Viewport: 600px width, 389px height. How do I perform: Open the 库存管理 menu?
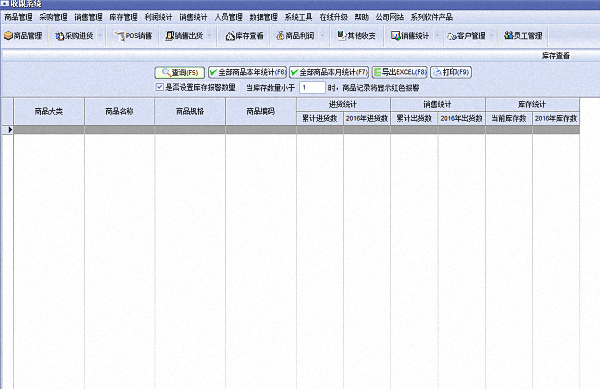(x=123, y=17)
